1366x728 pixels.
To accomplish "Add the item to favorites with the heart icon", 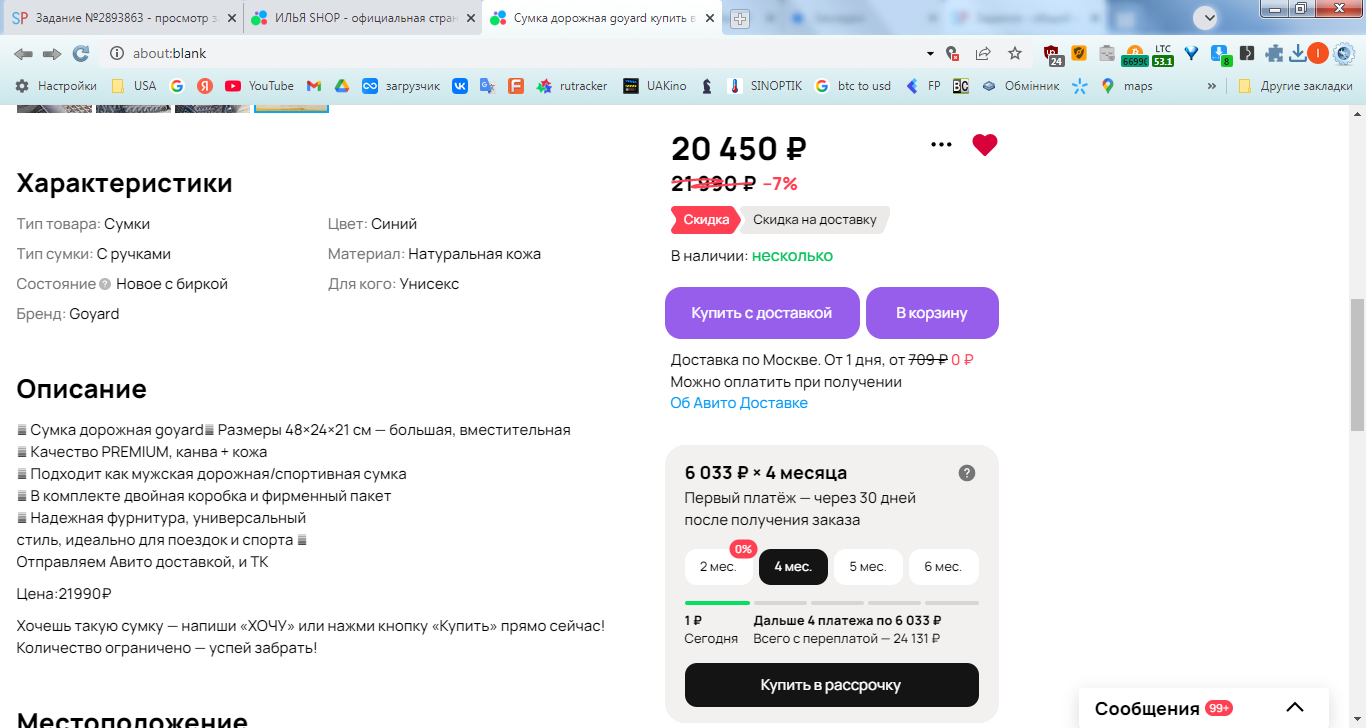I will point(985,145).
